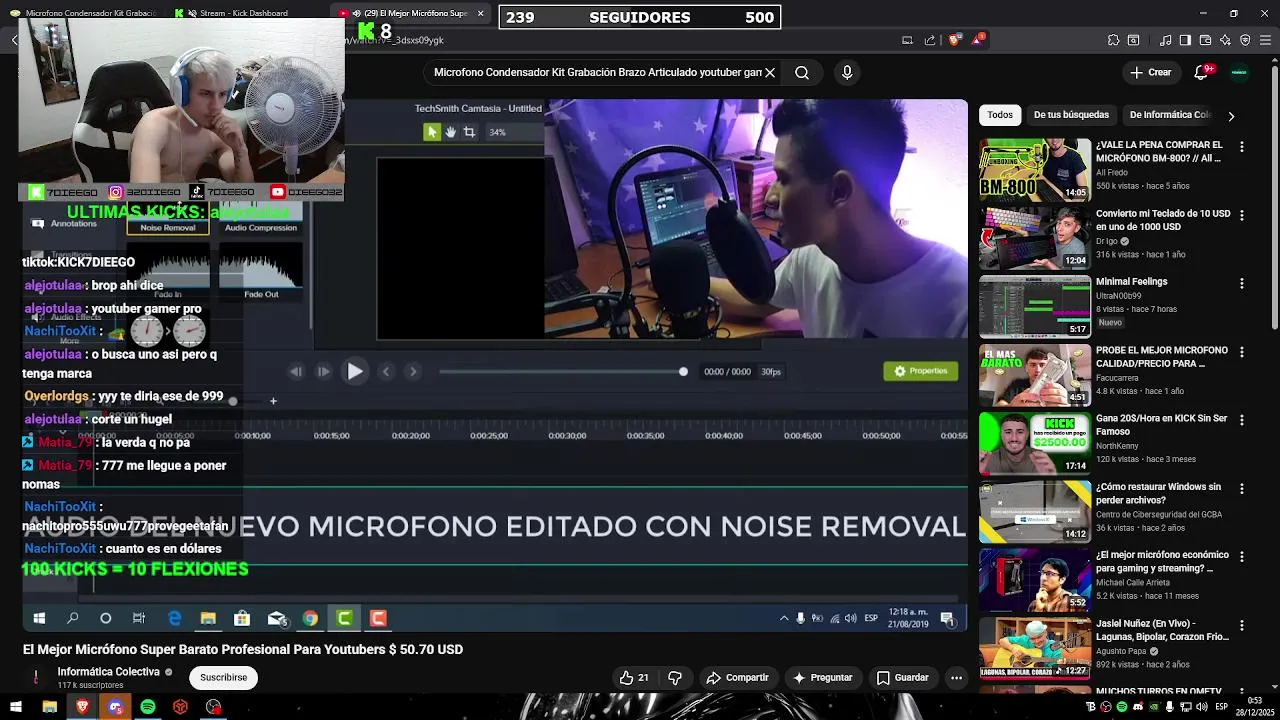Open Spotify from the bottom taskbar

(x=148, y=707)
